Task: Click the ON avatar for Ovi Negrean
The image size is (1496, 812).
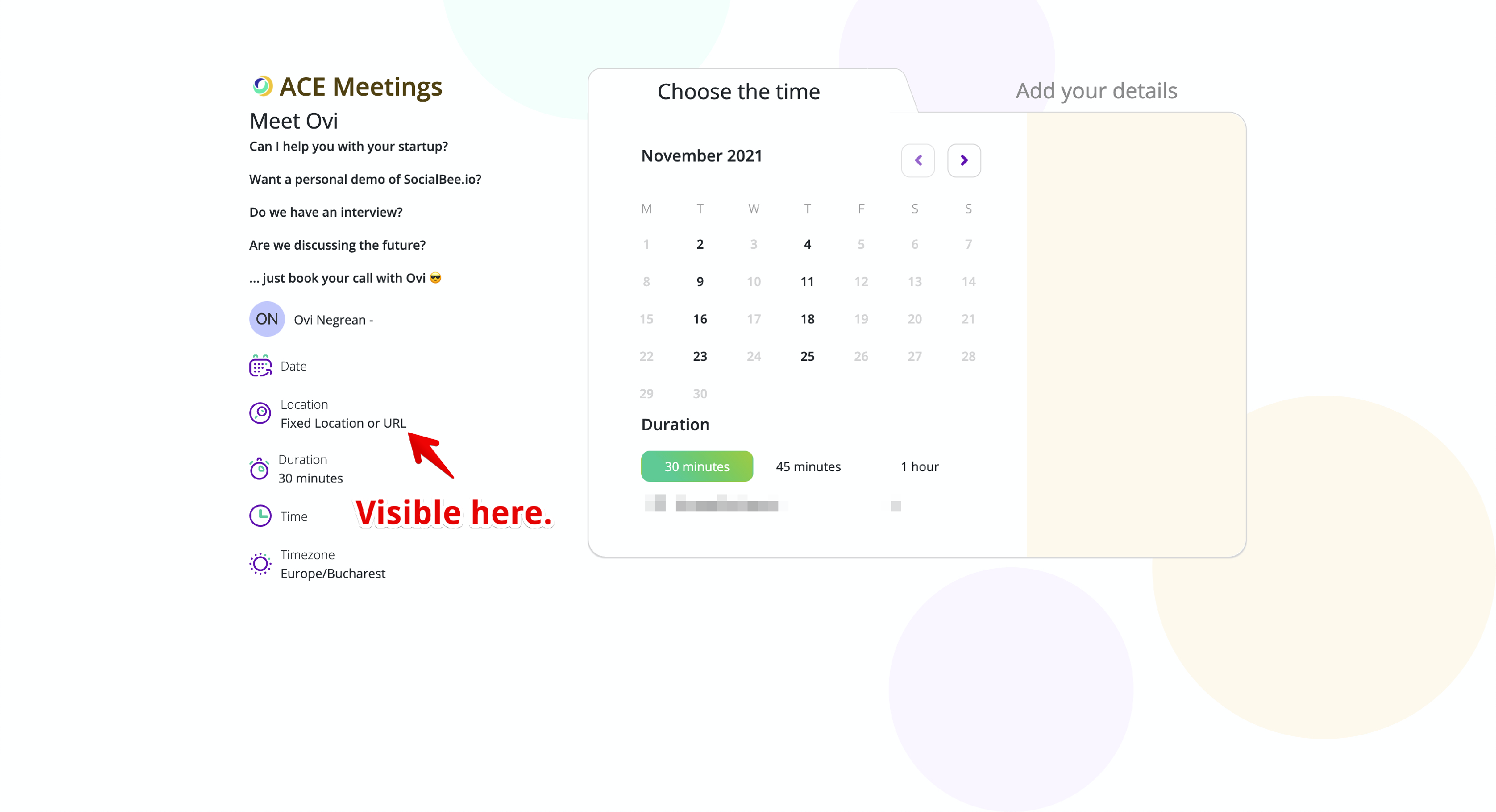Action: click(x=267, y=319)
